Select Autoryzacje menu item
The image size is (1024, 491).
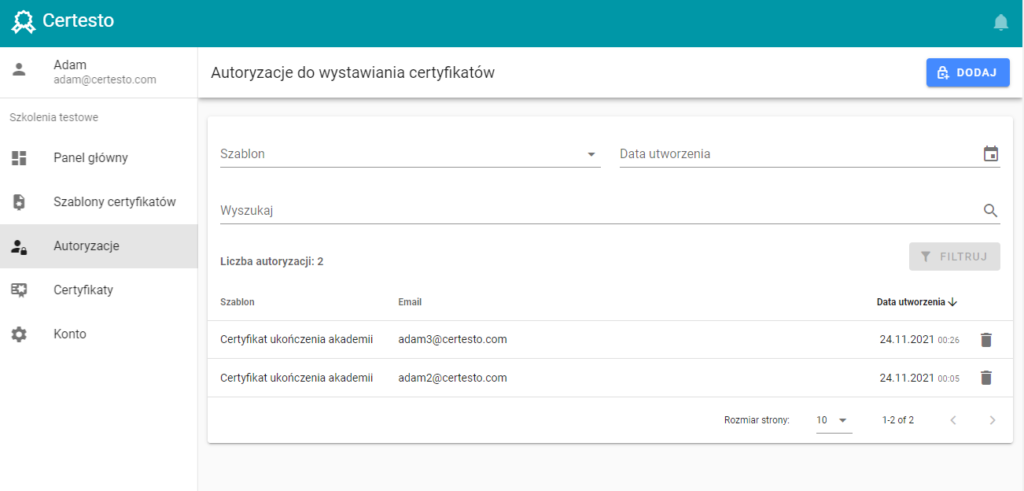99,246
